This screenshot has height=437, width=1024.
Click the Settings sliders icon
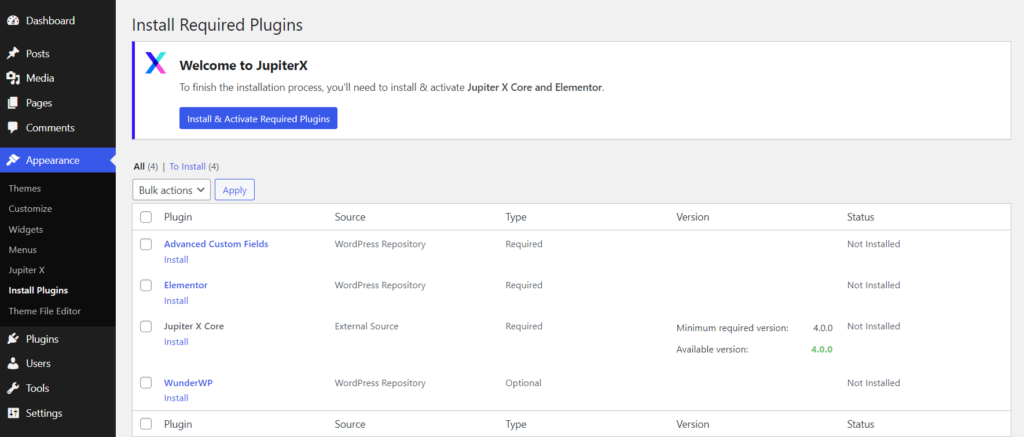click(x=12, y=413)
